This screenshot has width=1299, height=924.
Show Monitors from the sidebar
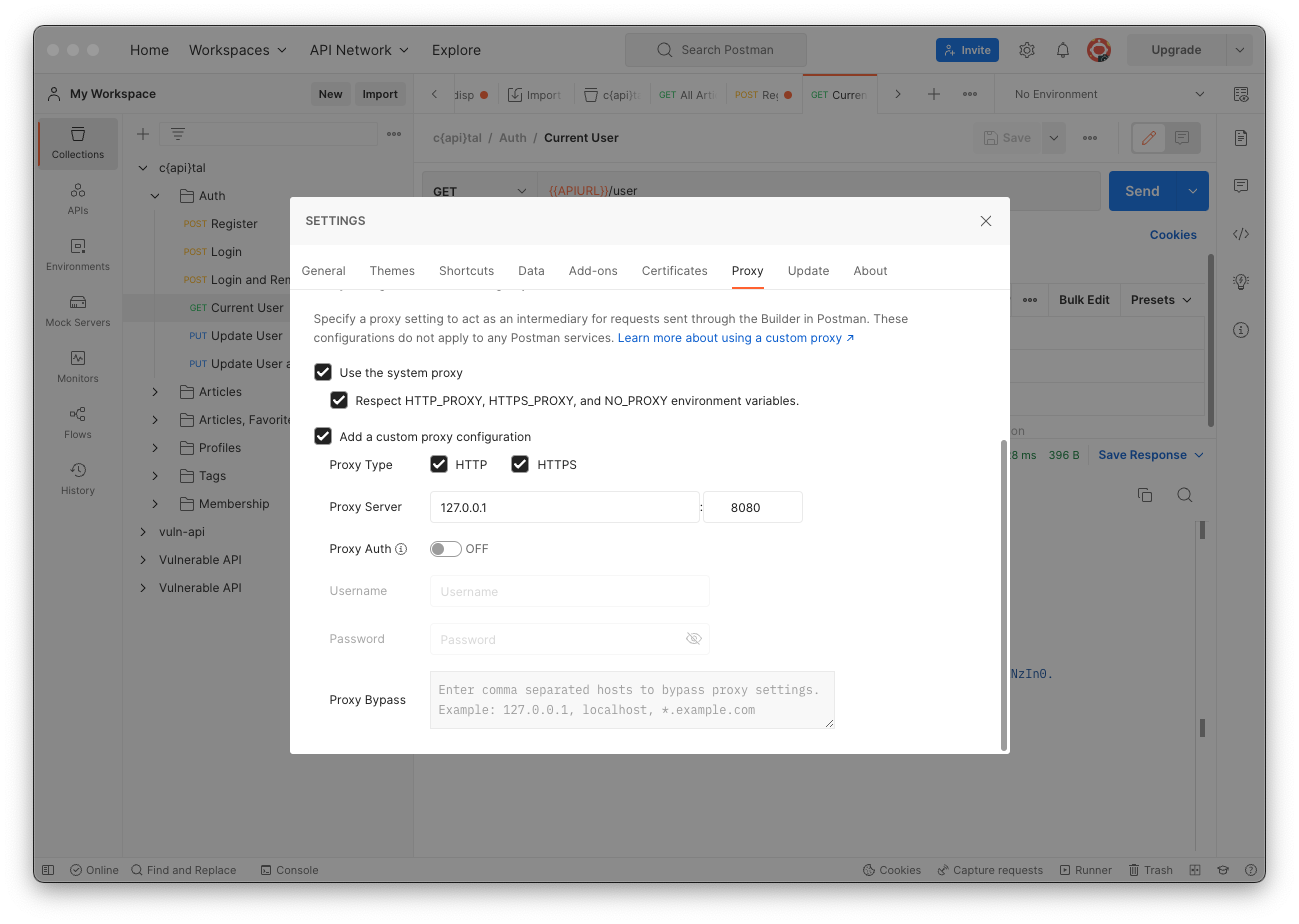tap(78, 367)
